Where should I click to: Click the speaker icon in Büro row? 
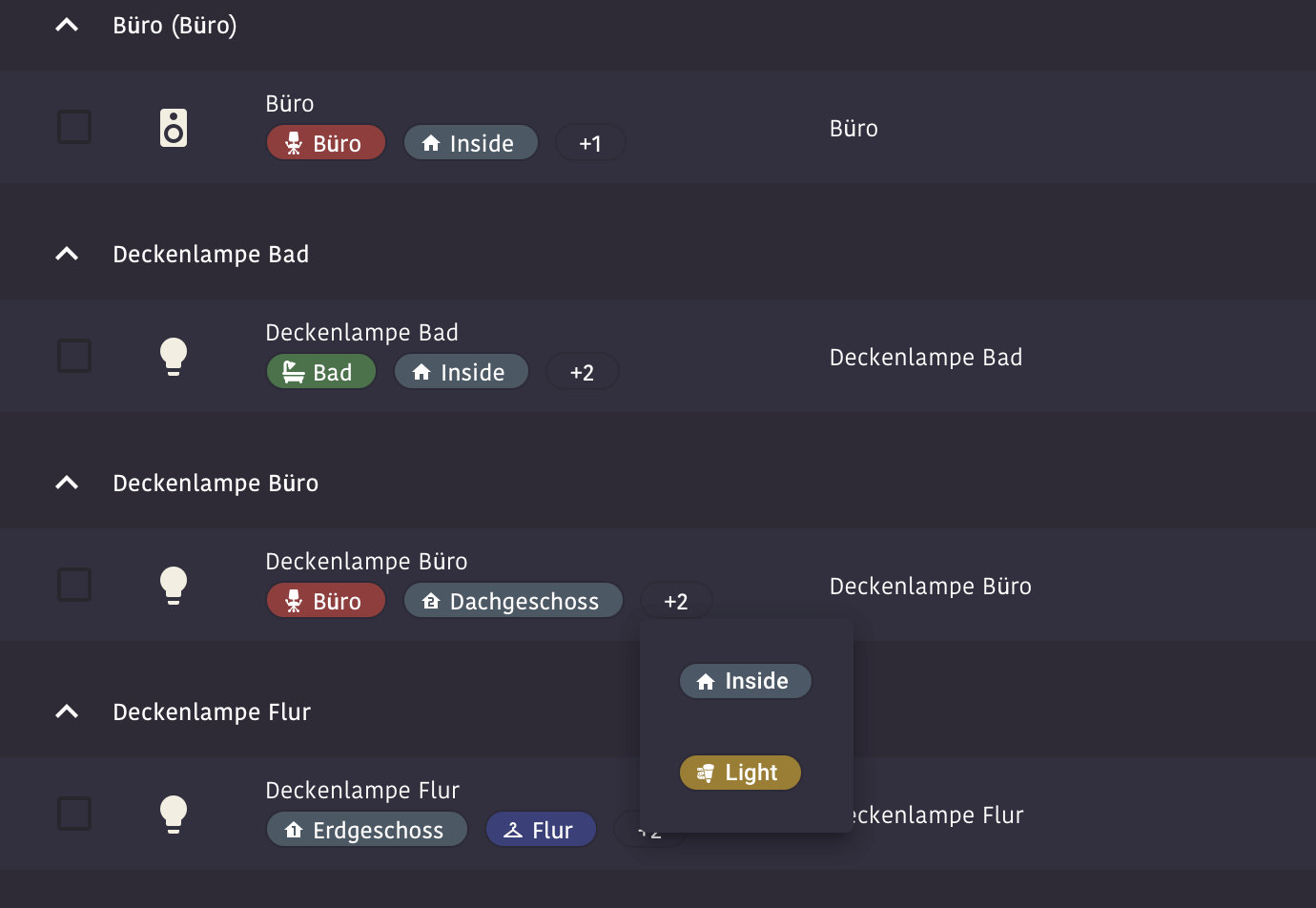(174, 128)
